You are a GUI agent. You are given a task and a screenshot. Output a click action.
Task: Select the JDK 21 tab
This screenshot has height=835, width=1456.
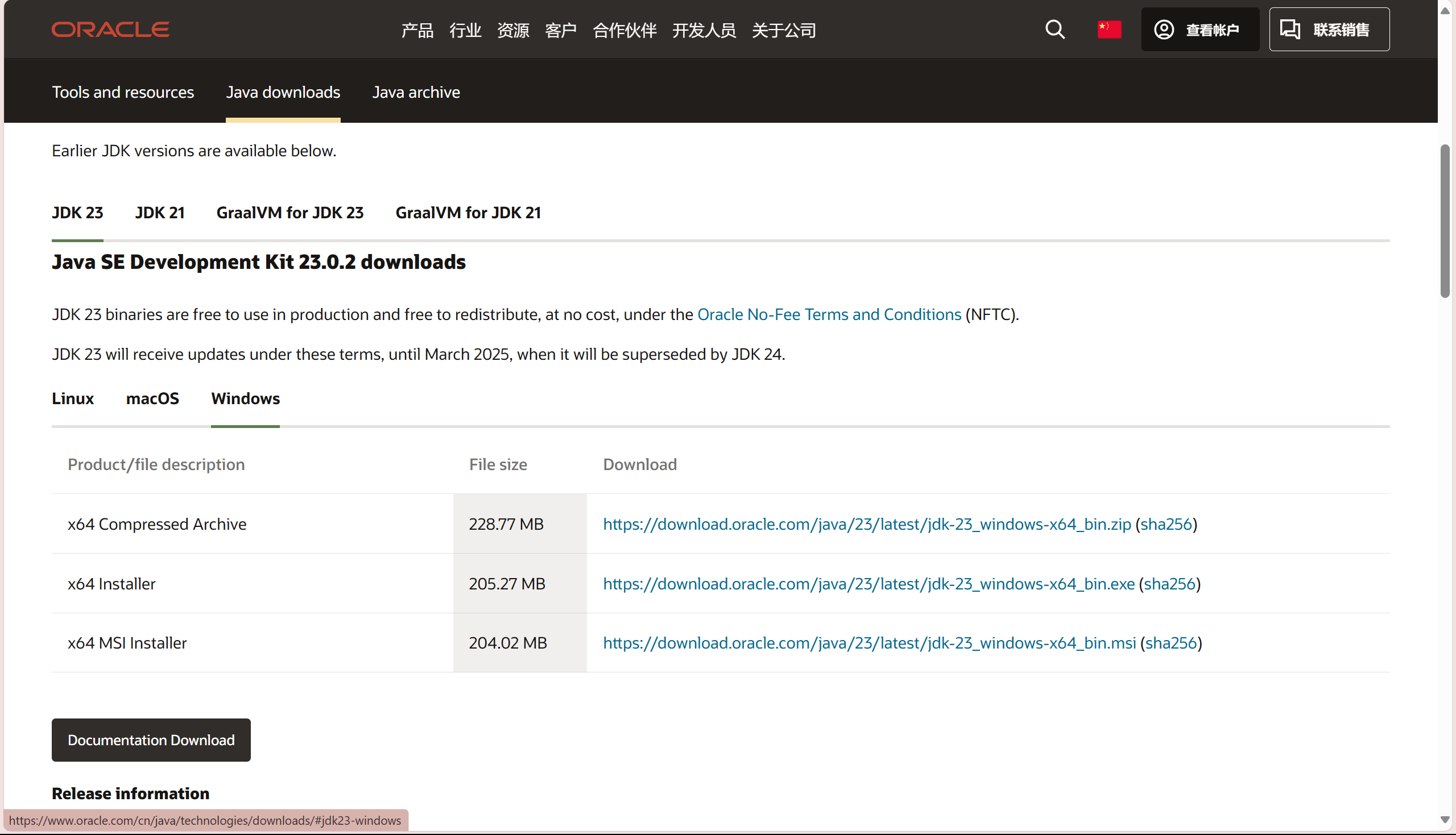coord(159,213)
